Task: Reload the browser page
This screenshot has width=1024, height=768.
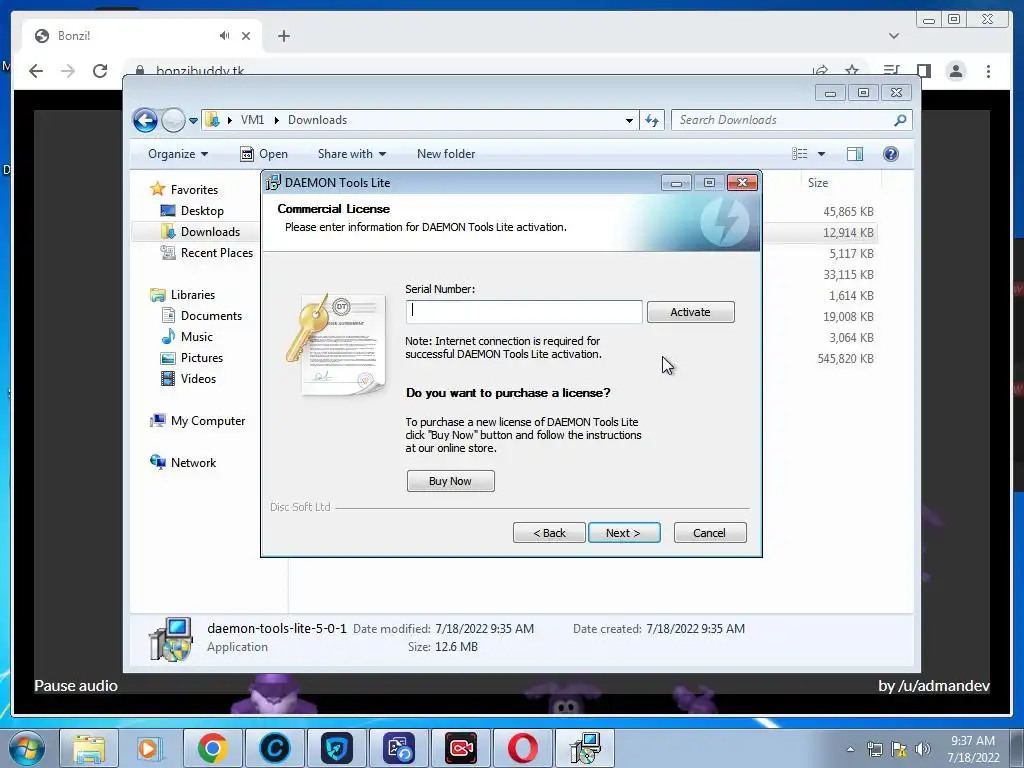Action: click(100, 71)
